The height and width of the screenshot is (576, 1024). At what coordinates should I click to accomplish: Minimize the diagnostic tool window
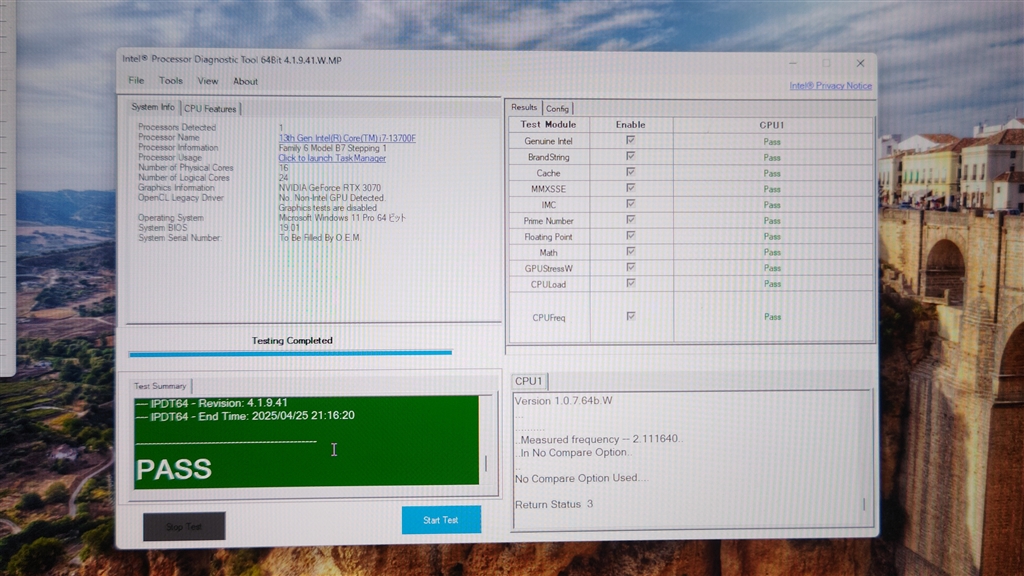[x=793, y=63]
